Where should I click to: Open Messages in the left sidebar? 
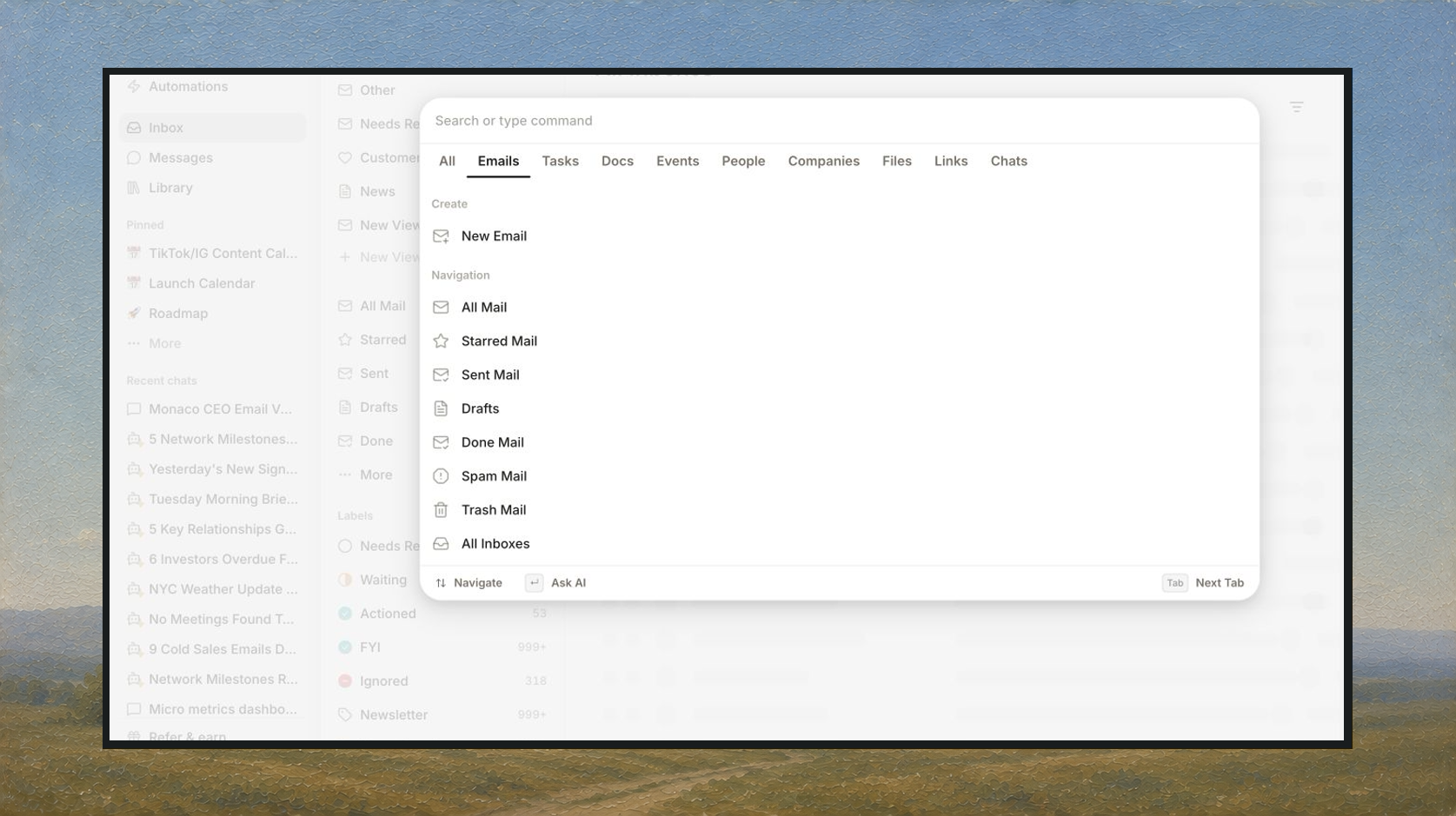click(x=180, y=157)
